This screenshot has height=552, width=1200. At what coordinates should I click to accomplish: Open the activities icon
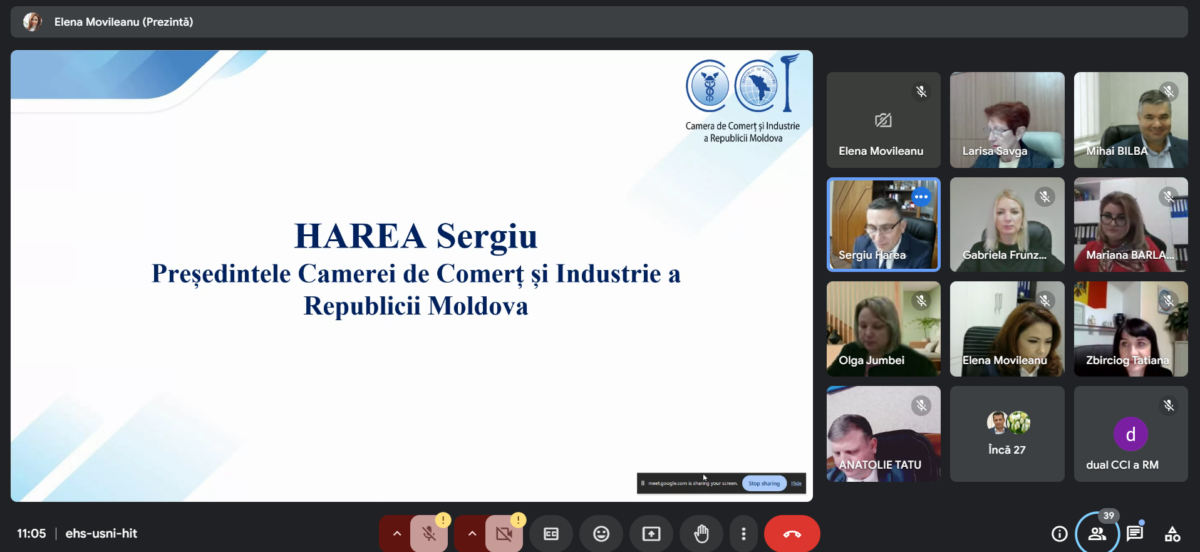pos(1172,534)
